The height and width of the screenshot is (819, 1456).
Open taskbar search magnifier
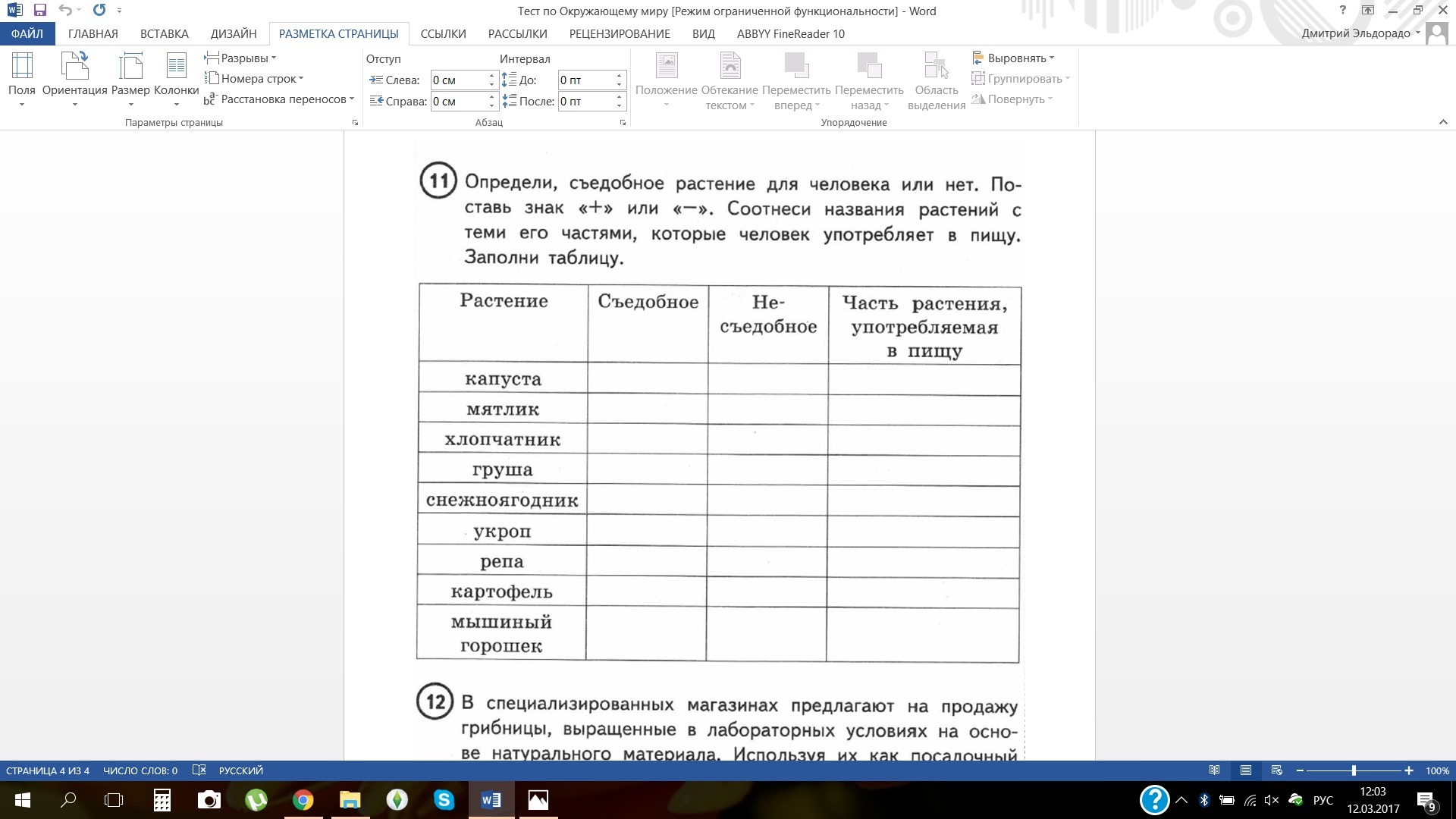pos(68,800)
